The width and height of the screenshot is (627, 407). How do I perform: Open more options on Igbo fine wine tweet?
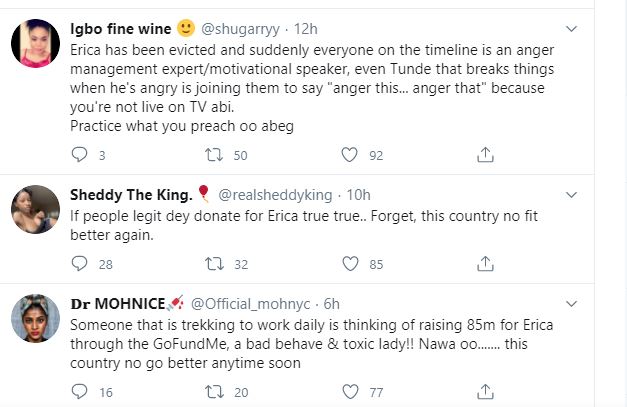pos(599,28)
